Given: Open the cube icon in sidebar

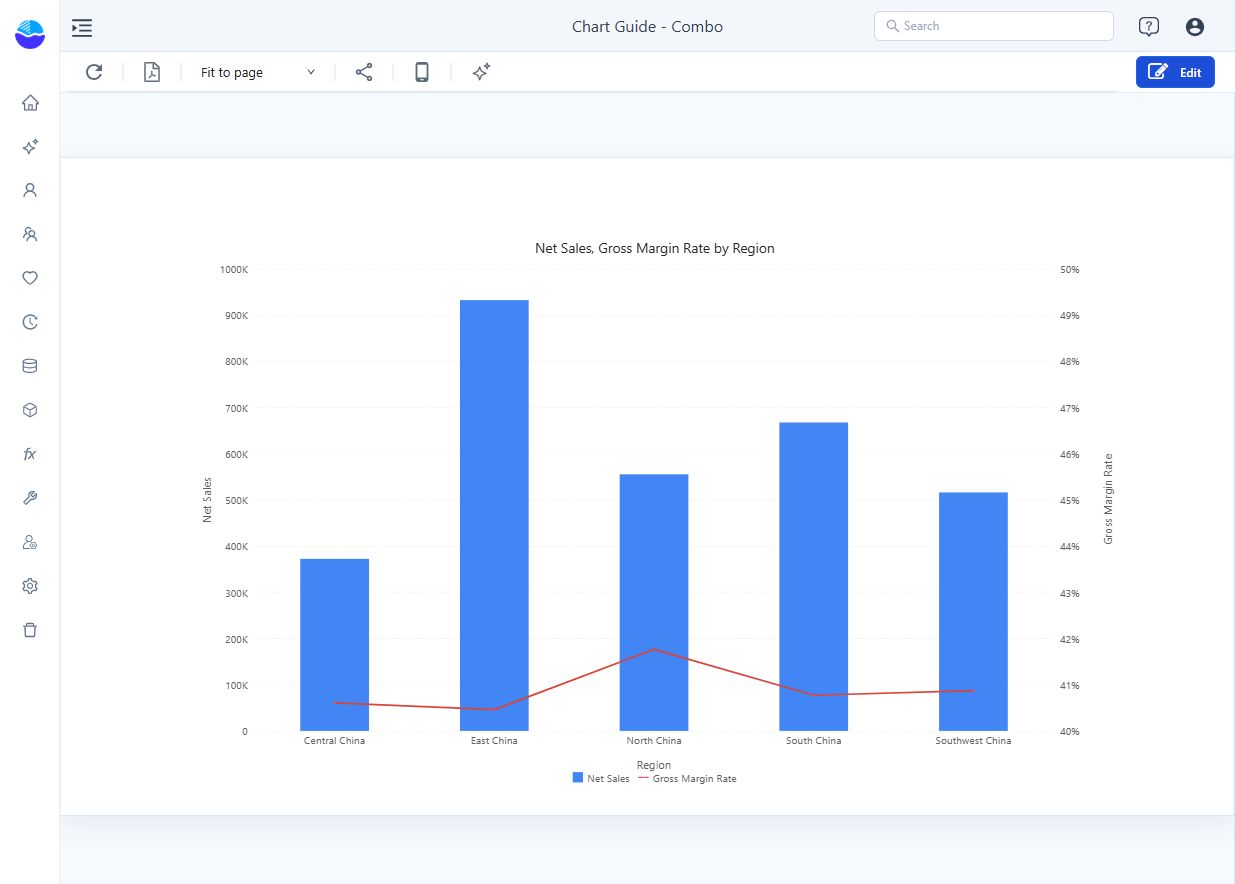Looking at the screenshot, I should pyautogui.click(x=30, y=410).
